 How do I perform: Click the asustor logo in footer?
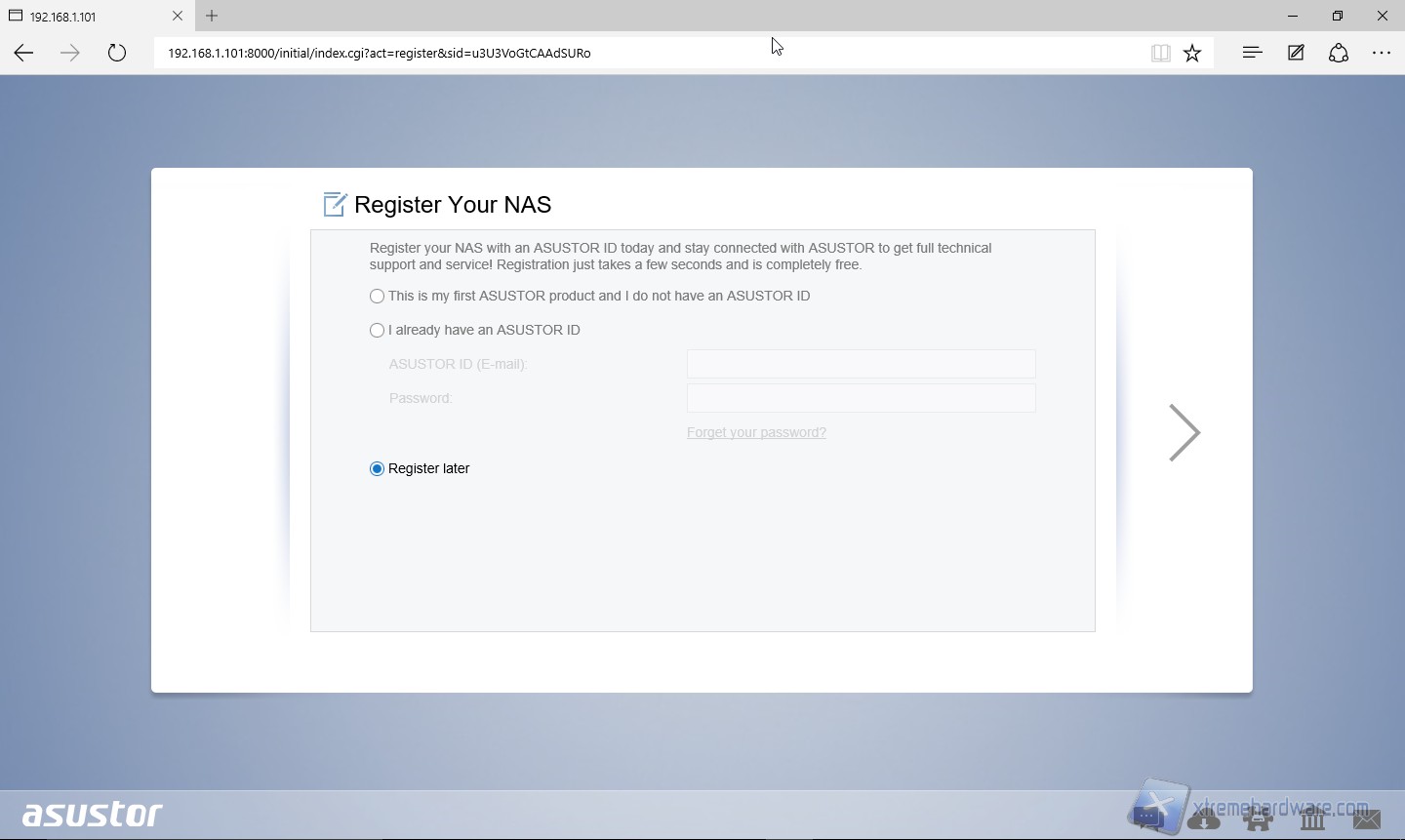pos(93,814)
